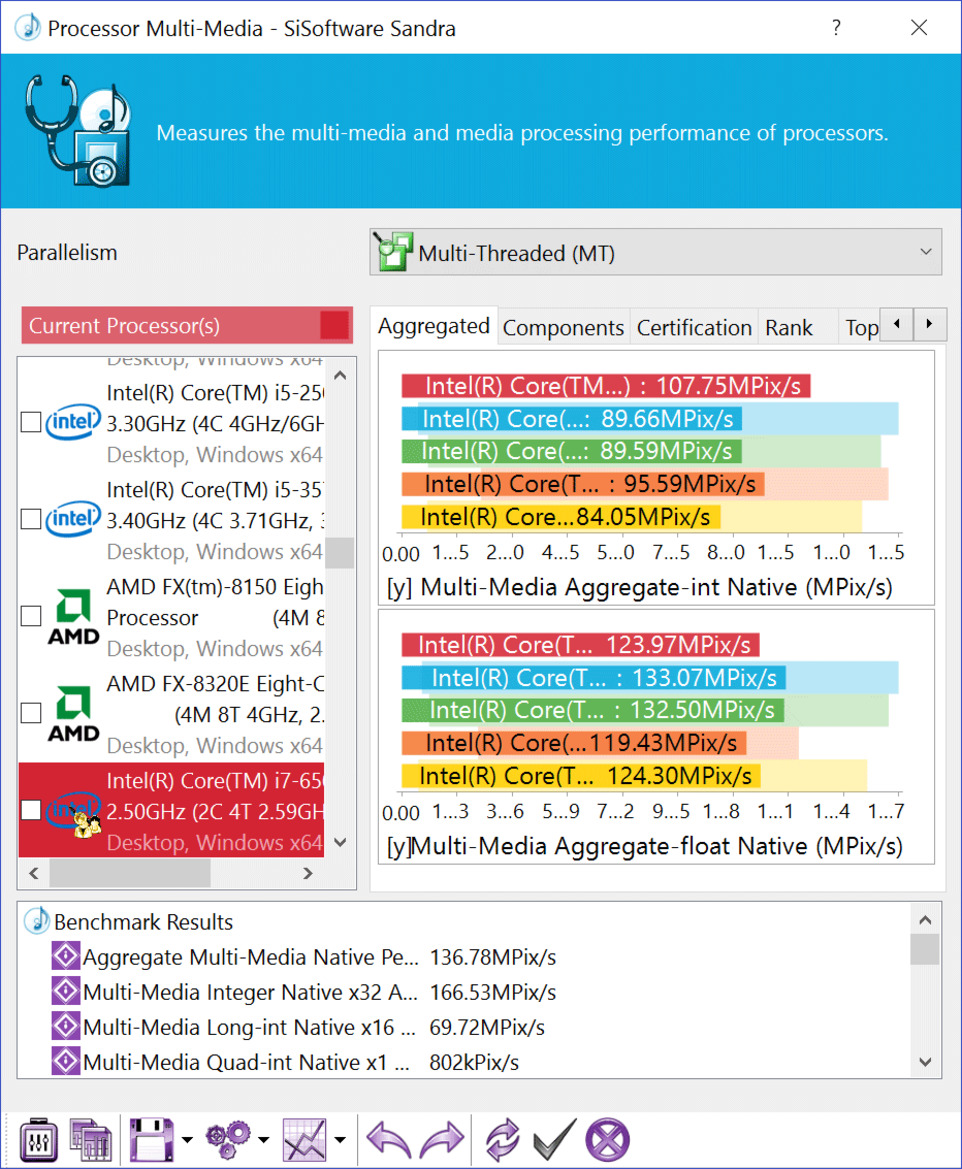Click the tab strip scroll-left arrow
962x1169 pixels.
click(897, 324)
